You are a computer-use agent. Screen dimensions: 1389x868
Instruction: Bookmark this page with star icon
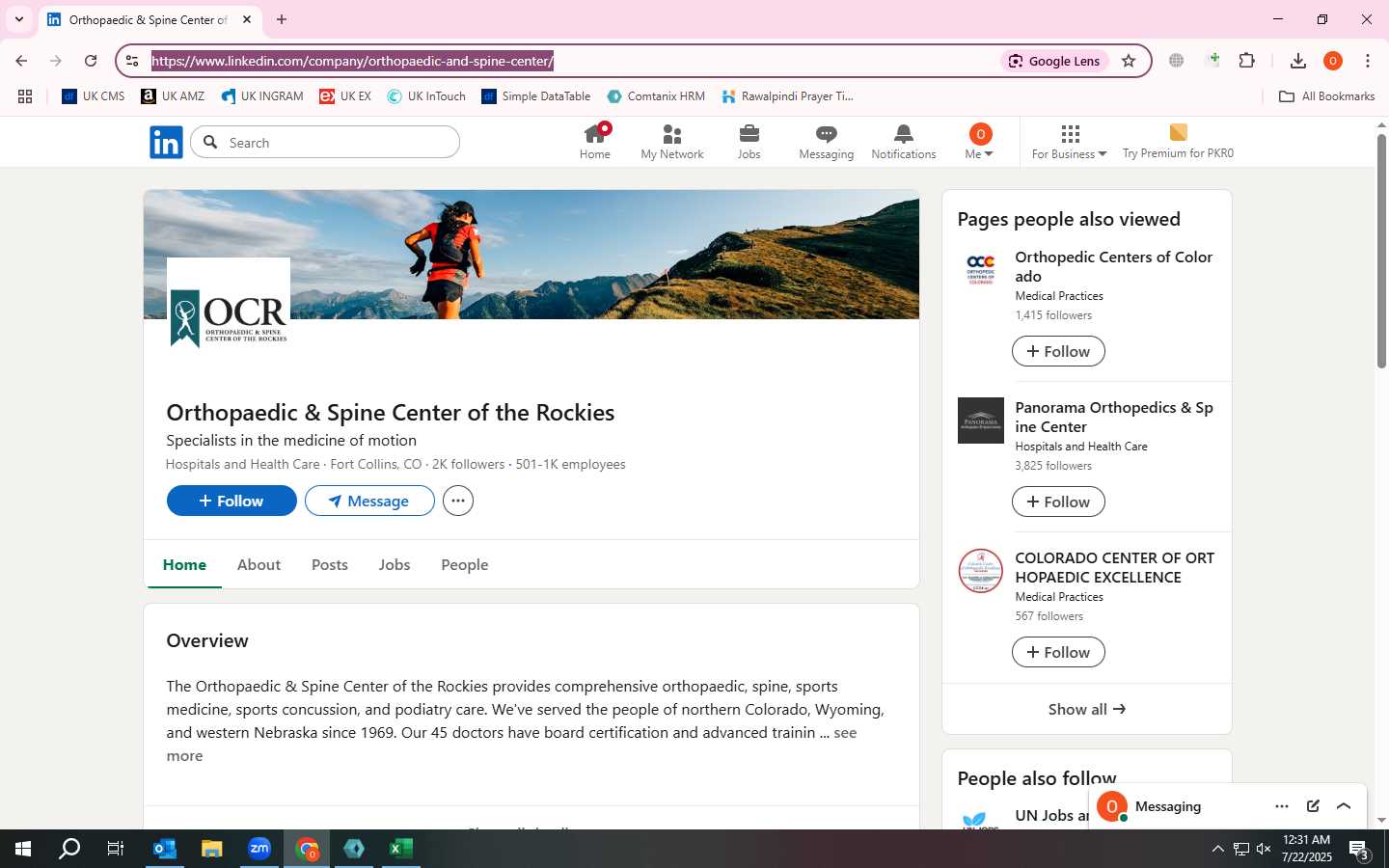point(1129,61)
